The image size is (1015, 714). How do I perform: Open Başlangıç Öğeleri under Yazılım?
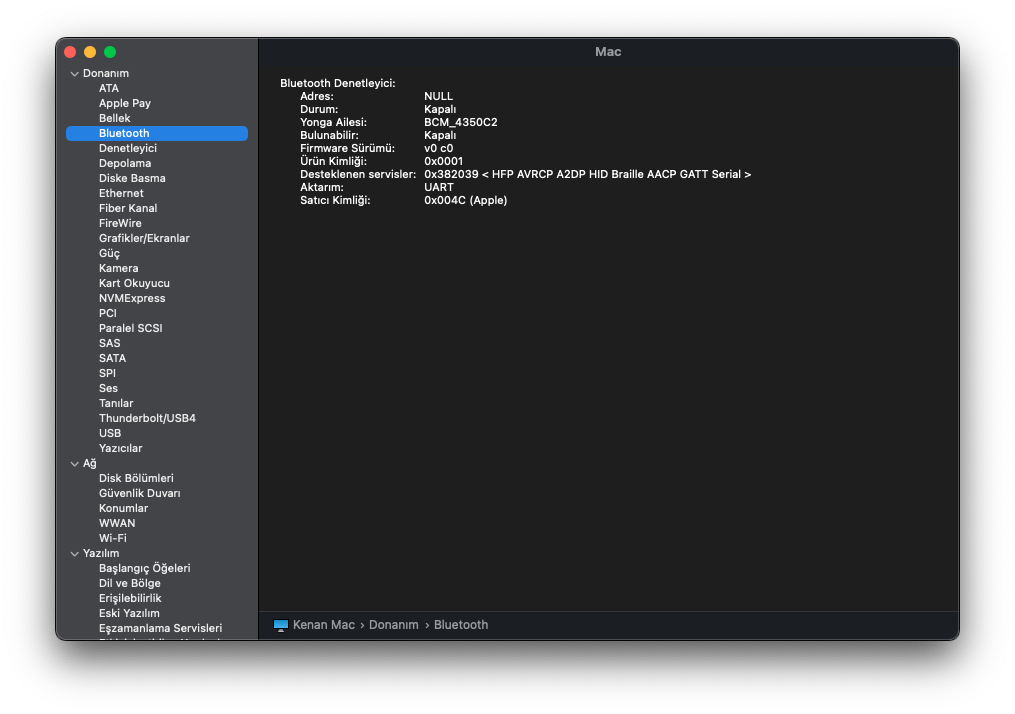(x=144, y=568)
